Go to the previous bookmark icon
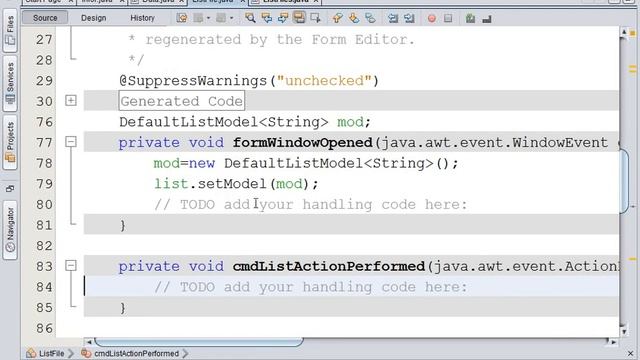The image size is (640, 360). 337,18
